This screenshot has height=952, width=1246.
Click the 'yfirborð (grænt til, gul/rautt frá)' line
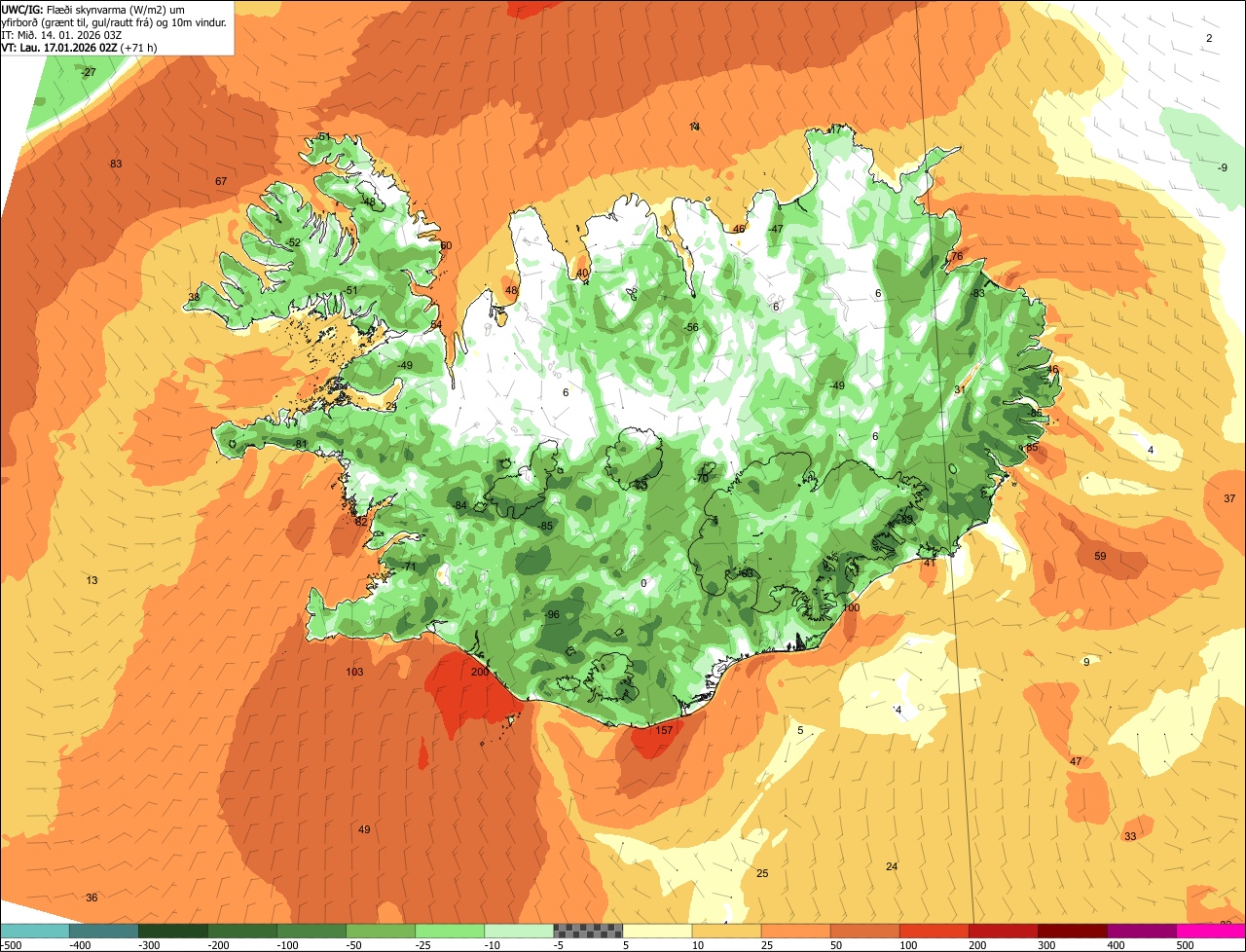[113, 21]
